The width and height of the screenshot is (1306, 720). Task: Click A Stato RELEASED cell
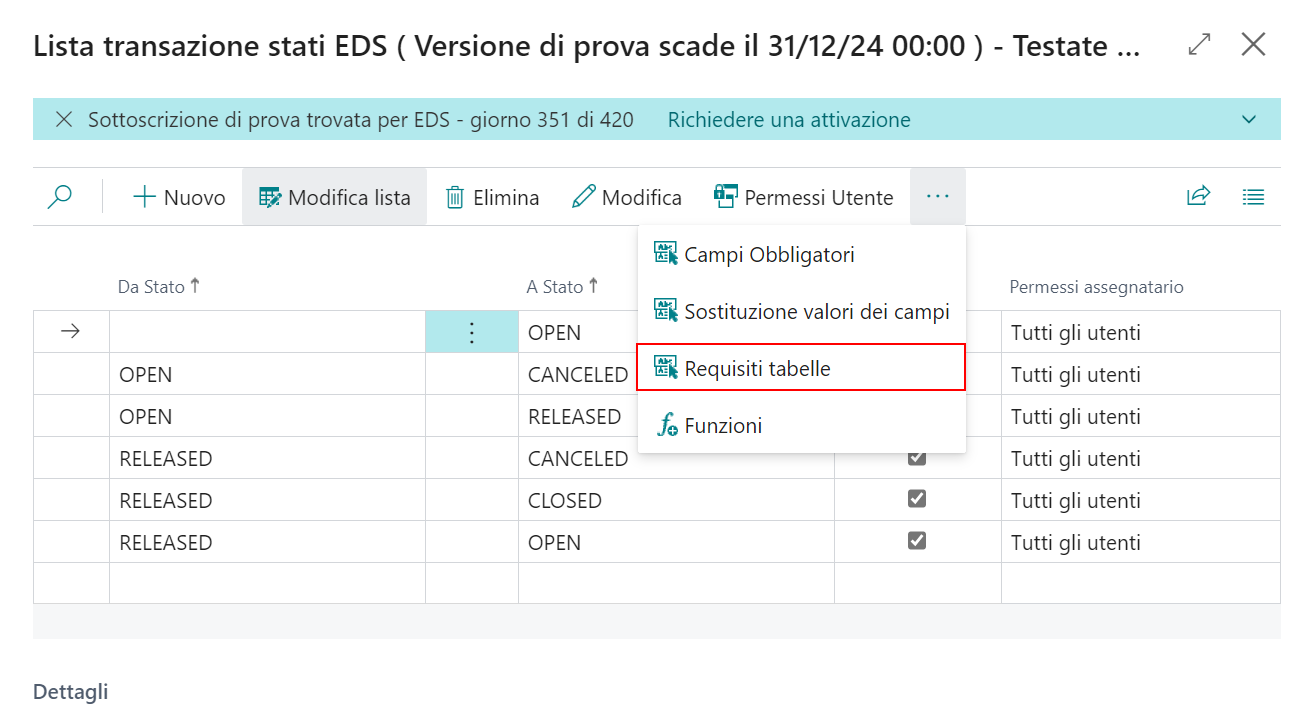click(574, 417)
